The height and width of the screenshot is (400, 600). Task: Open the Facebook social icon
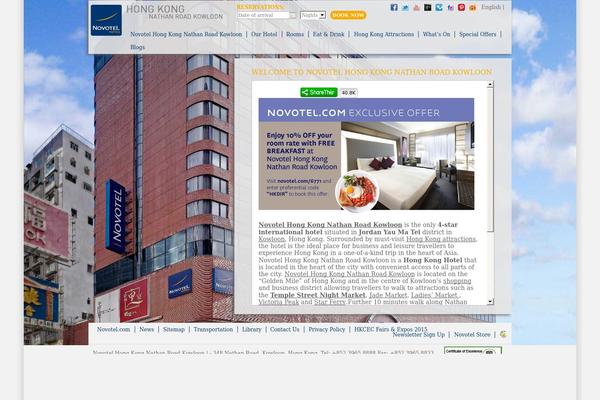click(x=394, y=7)
